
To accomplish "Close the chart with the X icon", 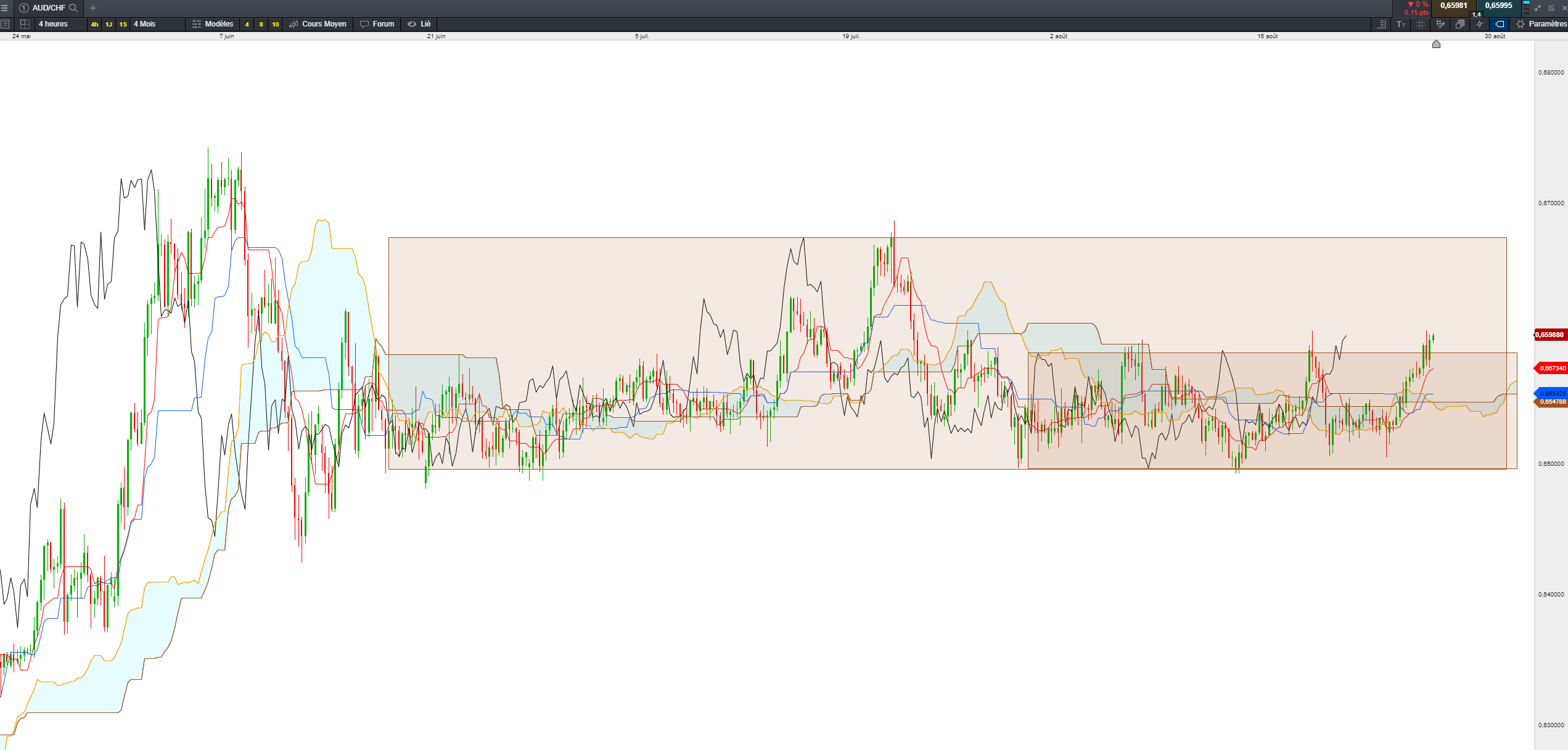I will click(x=1564, y=8).
